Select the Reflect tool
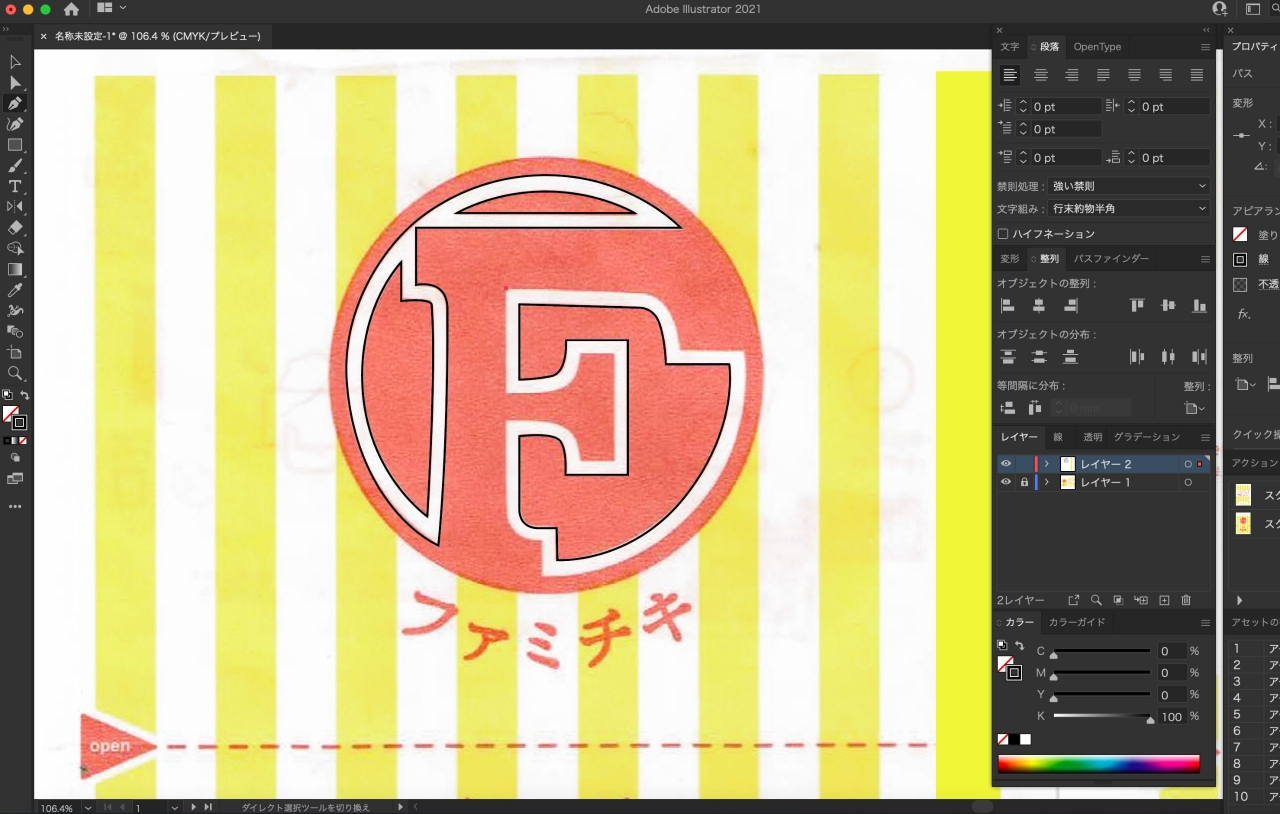 pyautogui.click(x=15, y=207)
